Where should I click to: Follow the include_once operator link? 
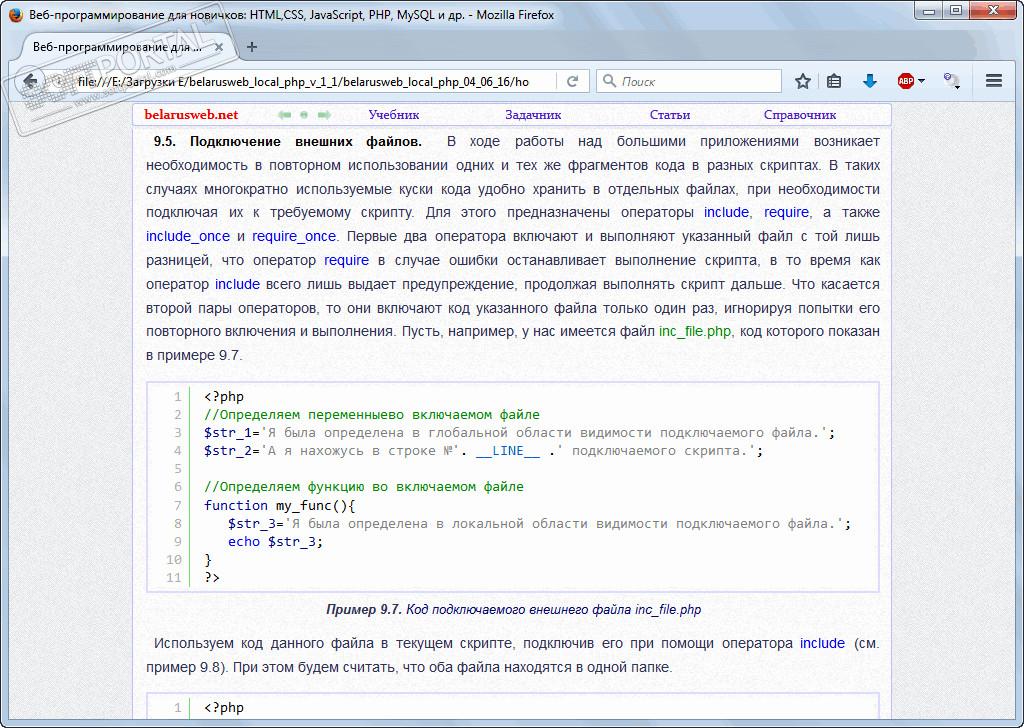[187, 237]
